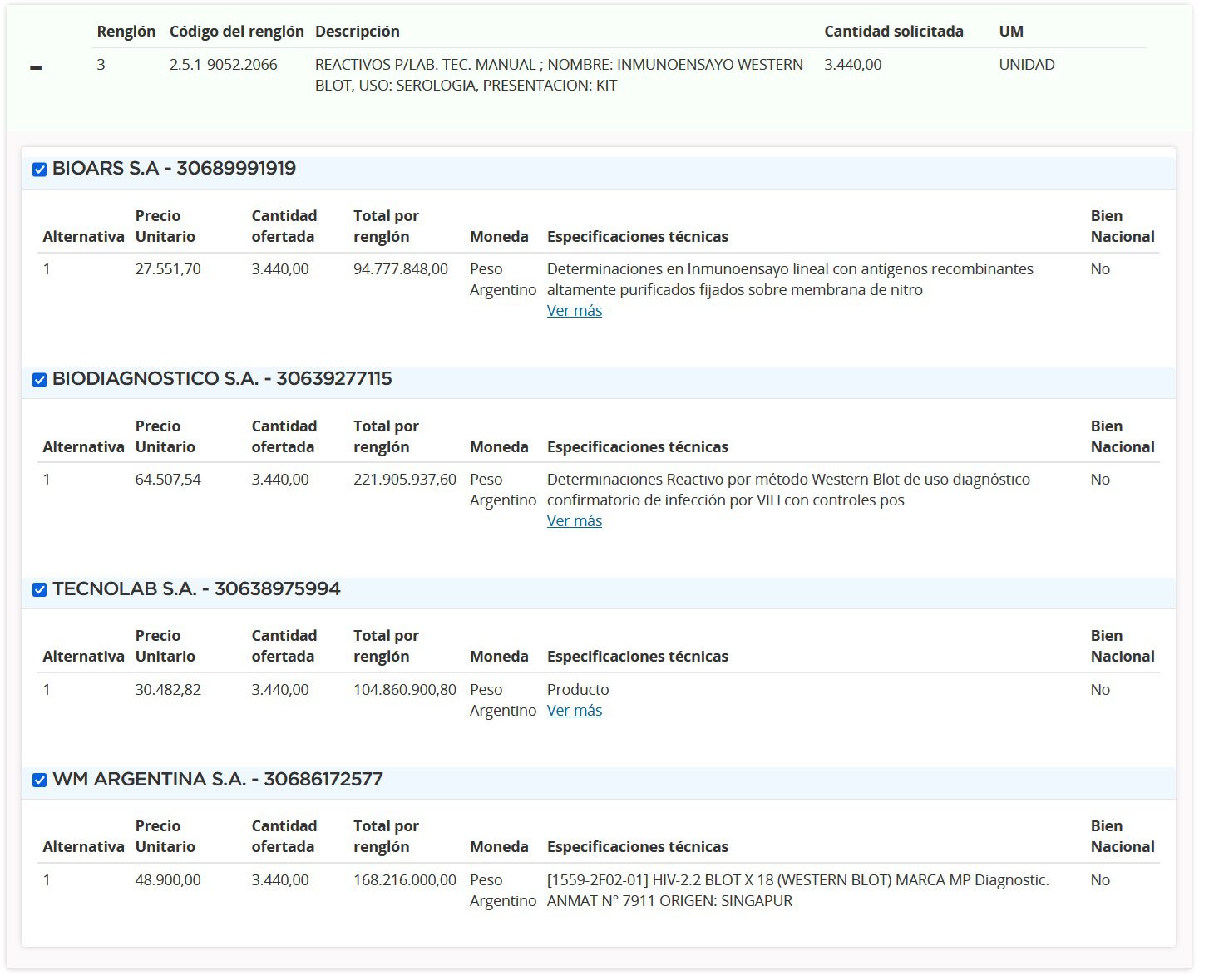
Task: Toggle the WM ARGENTINA S.A. checkbox
Action: pos(39,781)
